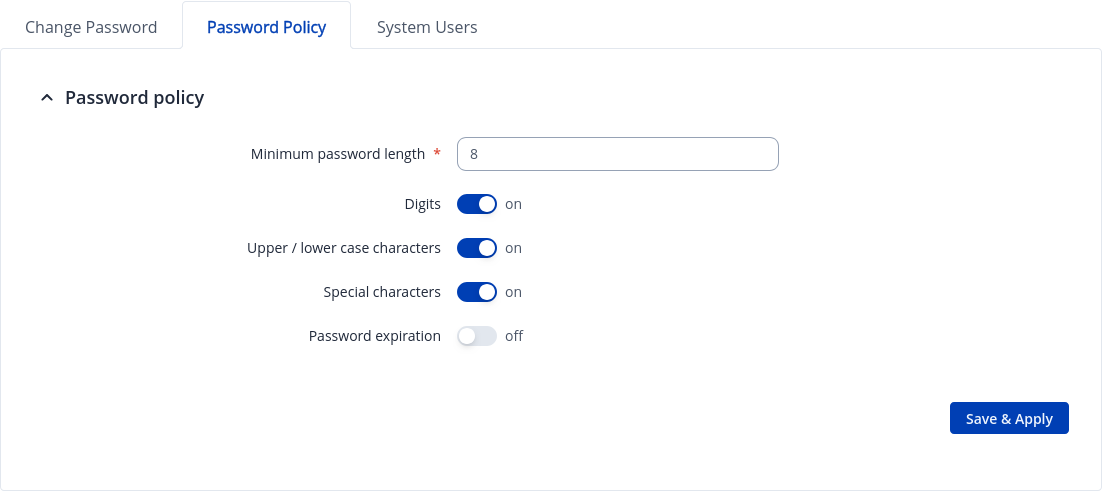Viewport: 1102px width, 491px height.
Task: Click the "off" text beside Password expiration
Action: pyautogui.click(x=514, y=336)
